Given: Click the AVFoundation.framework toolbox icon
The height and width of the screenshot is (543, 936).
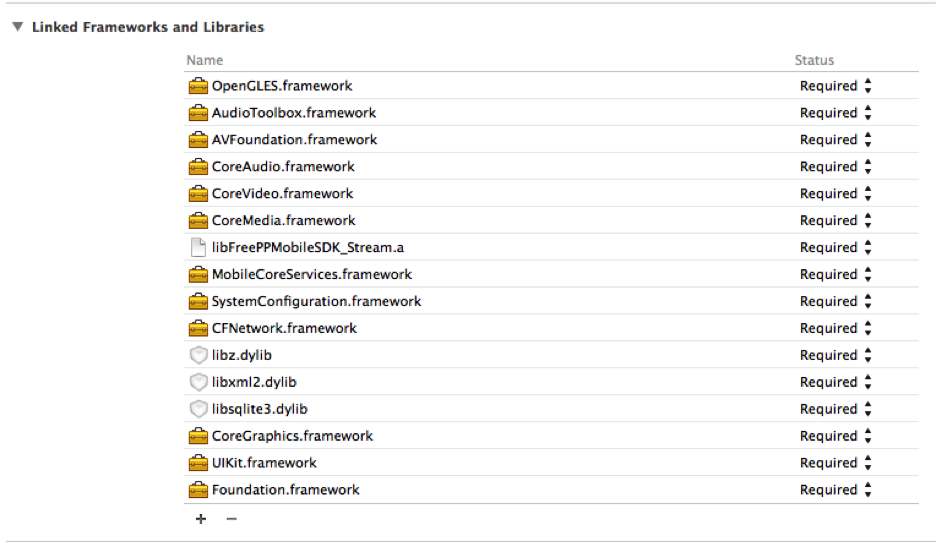Looking at the screenshot, I should (x=198, y=140).
